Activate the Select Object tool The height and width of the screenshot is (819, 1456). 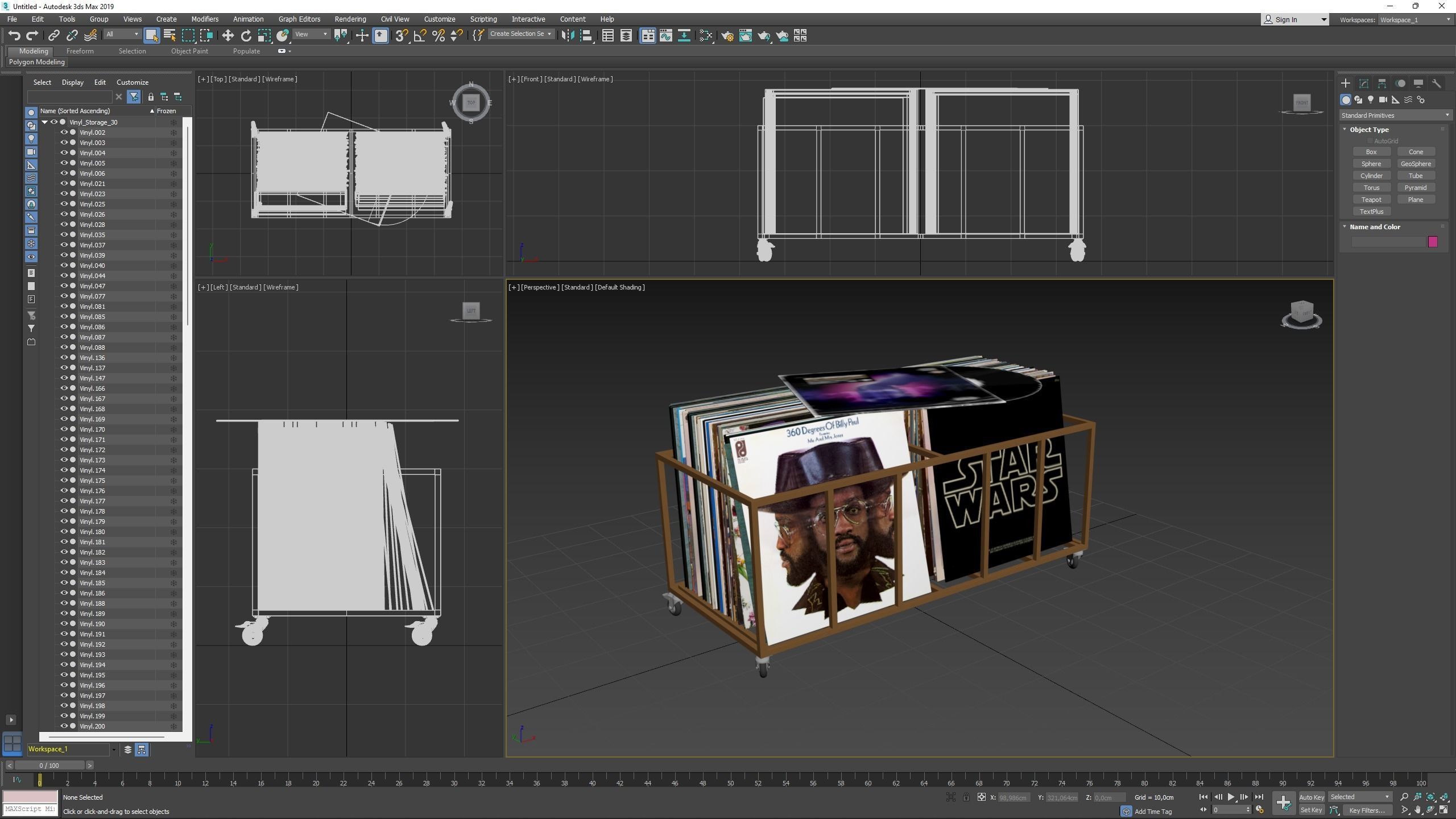click(x=151, y=36)
